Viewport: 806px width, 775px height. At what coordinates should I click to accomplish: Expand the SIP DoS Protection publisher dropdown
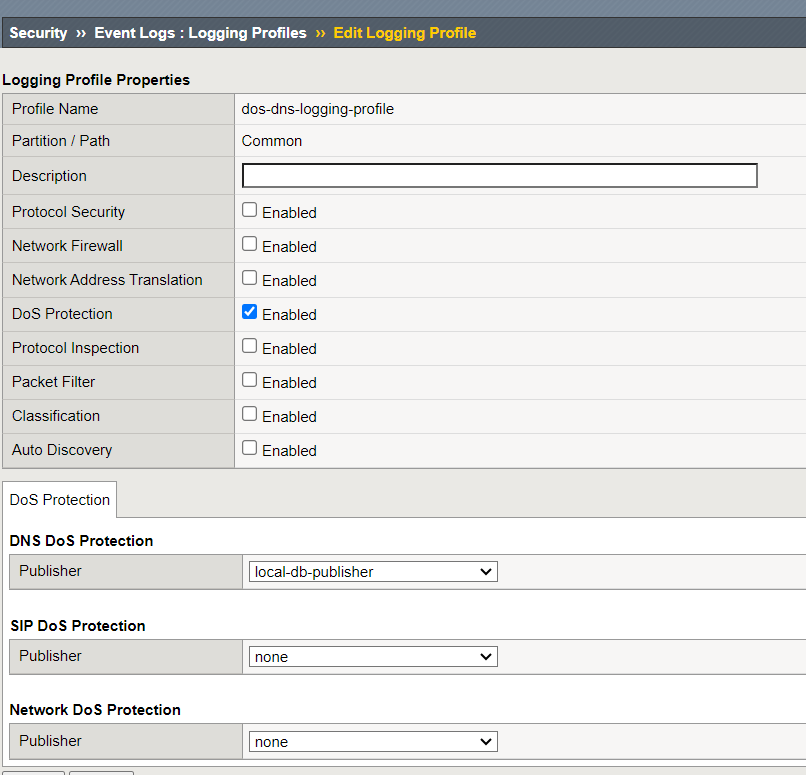(373, 657)
